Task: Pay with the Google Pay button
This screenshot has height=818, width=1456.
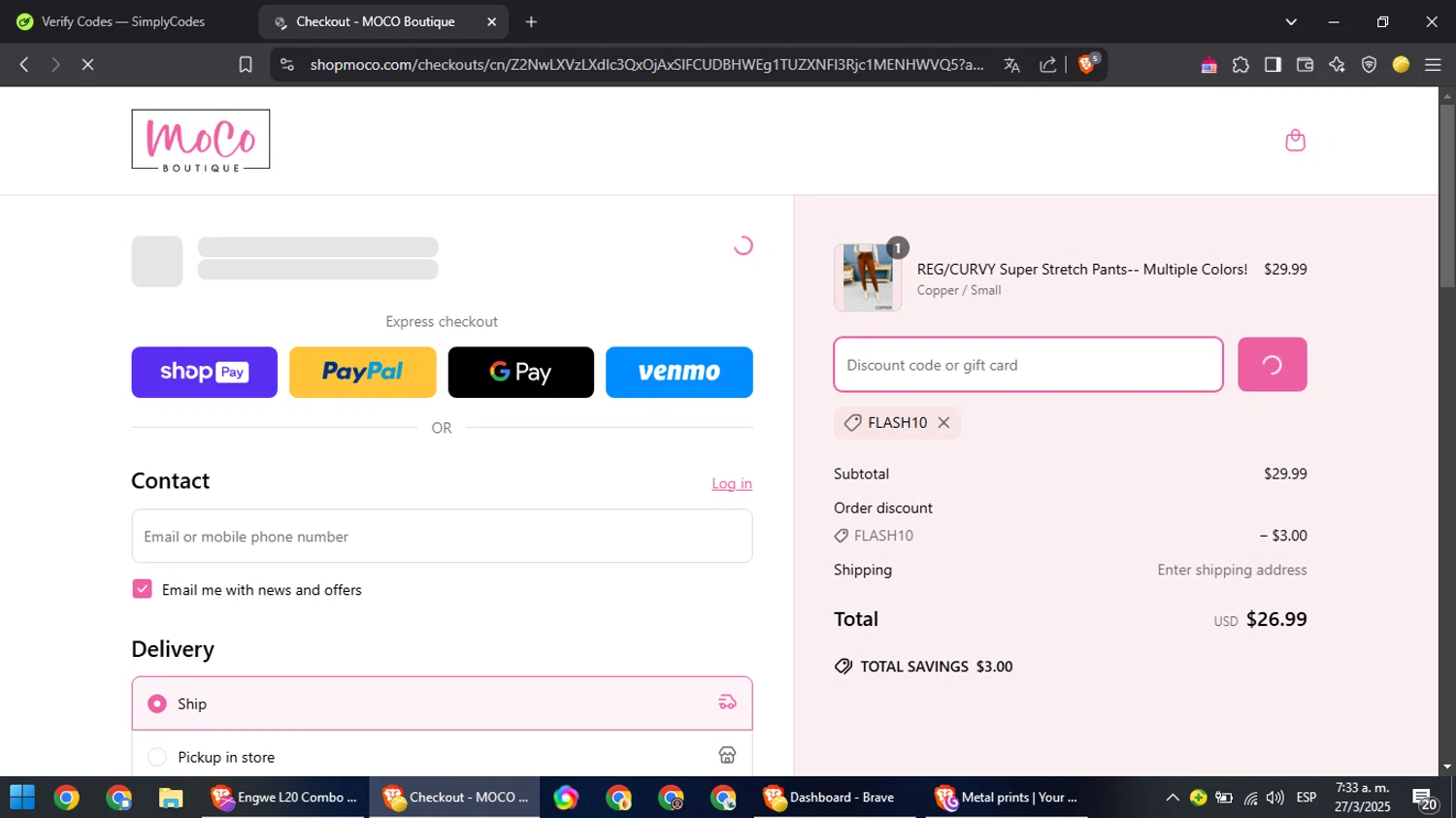Action: (x=521, y=372)
